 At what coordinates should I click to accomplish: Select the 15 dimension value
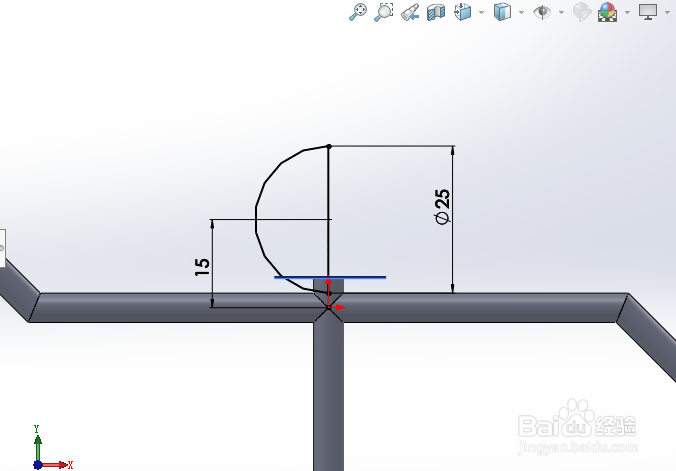point(202,267)
